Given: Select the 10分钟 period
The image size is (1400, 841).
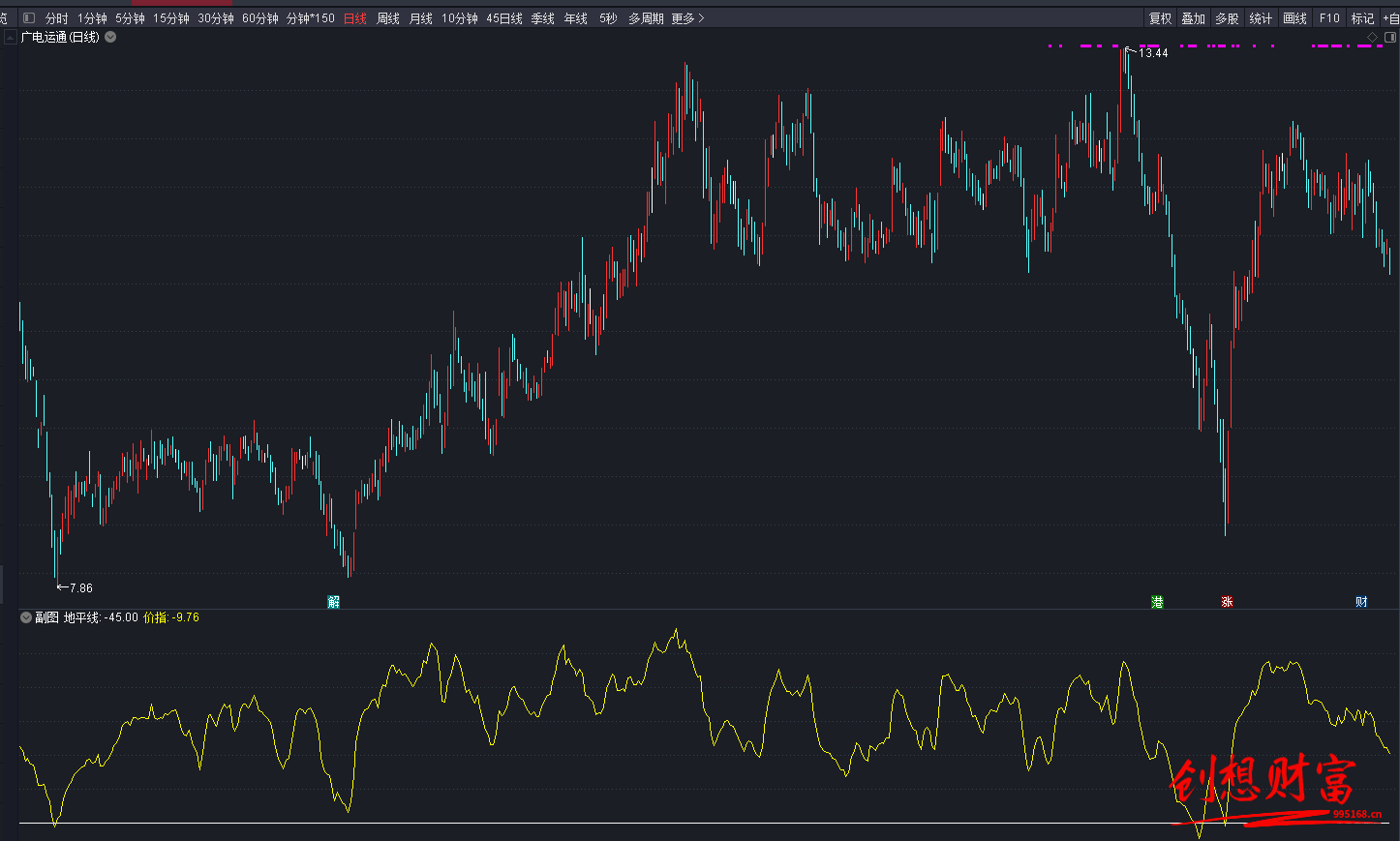Looking at the screenshot, I should point(460,18).
